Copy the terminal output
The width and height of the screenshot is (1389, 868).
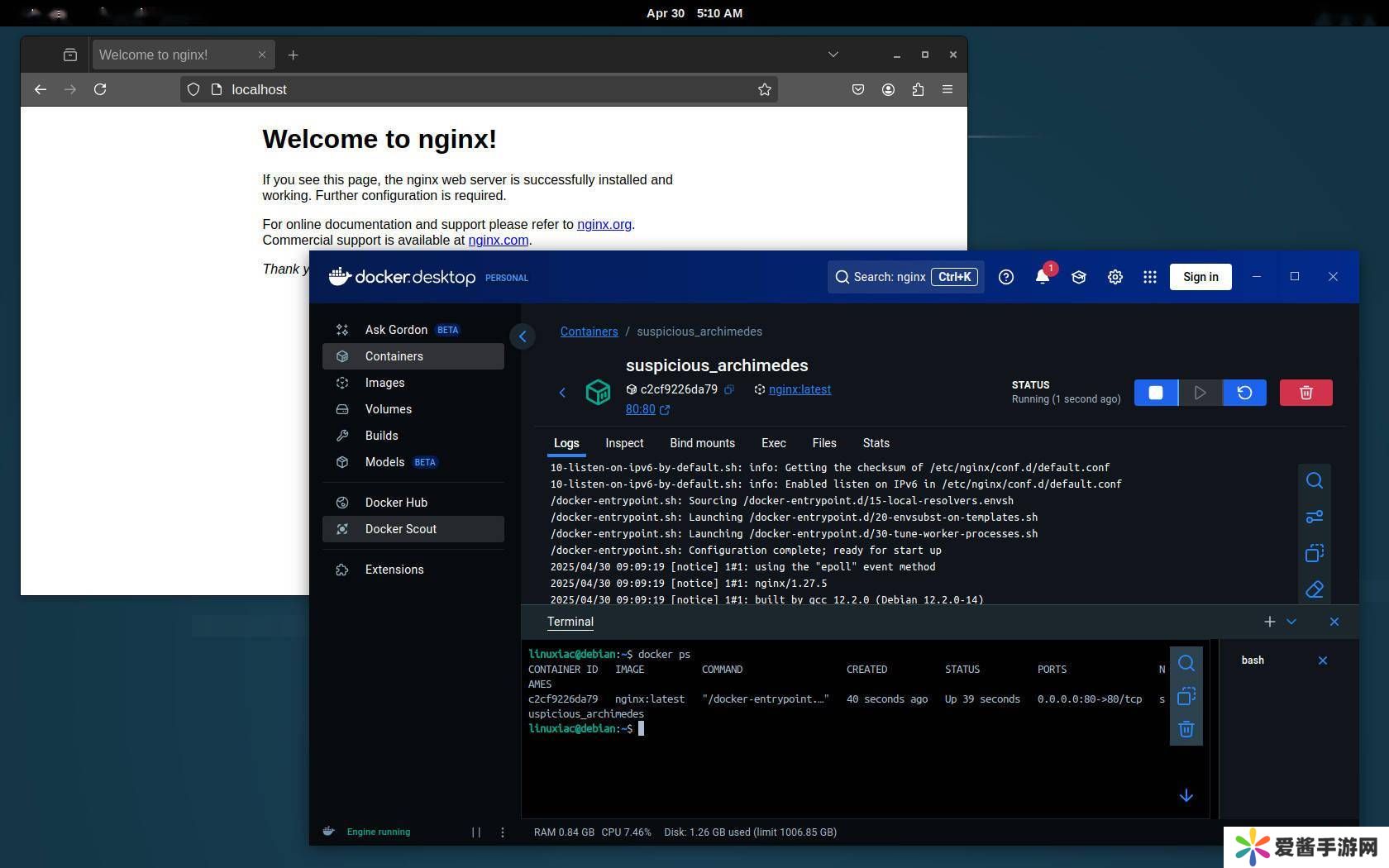click(x=1186, y=697)
